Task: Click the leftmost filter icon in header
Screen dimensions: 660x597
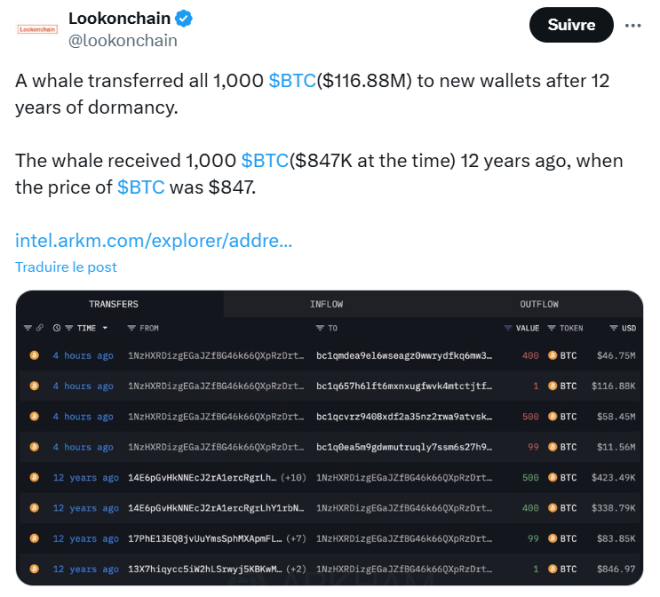Action: click(28, 328)
